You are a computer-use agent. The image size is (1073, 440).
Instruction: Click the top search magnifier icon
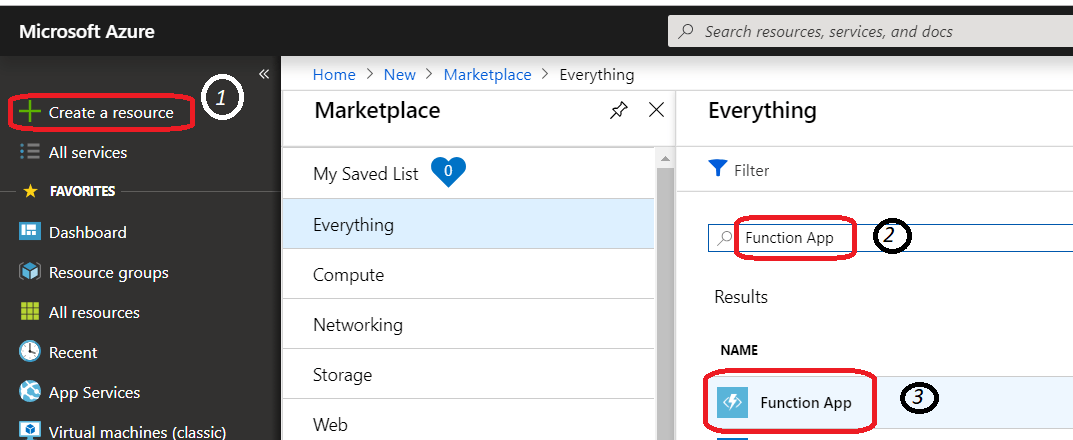(684, 31)
